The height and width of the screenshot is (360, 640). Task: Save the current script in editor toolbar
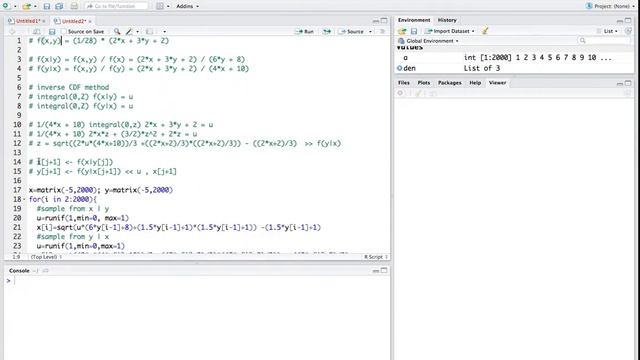click(x=52, y=31)
